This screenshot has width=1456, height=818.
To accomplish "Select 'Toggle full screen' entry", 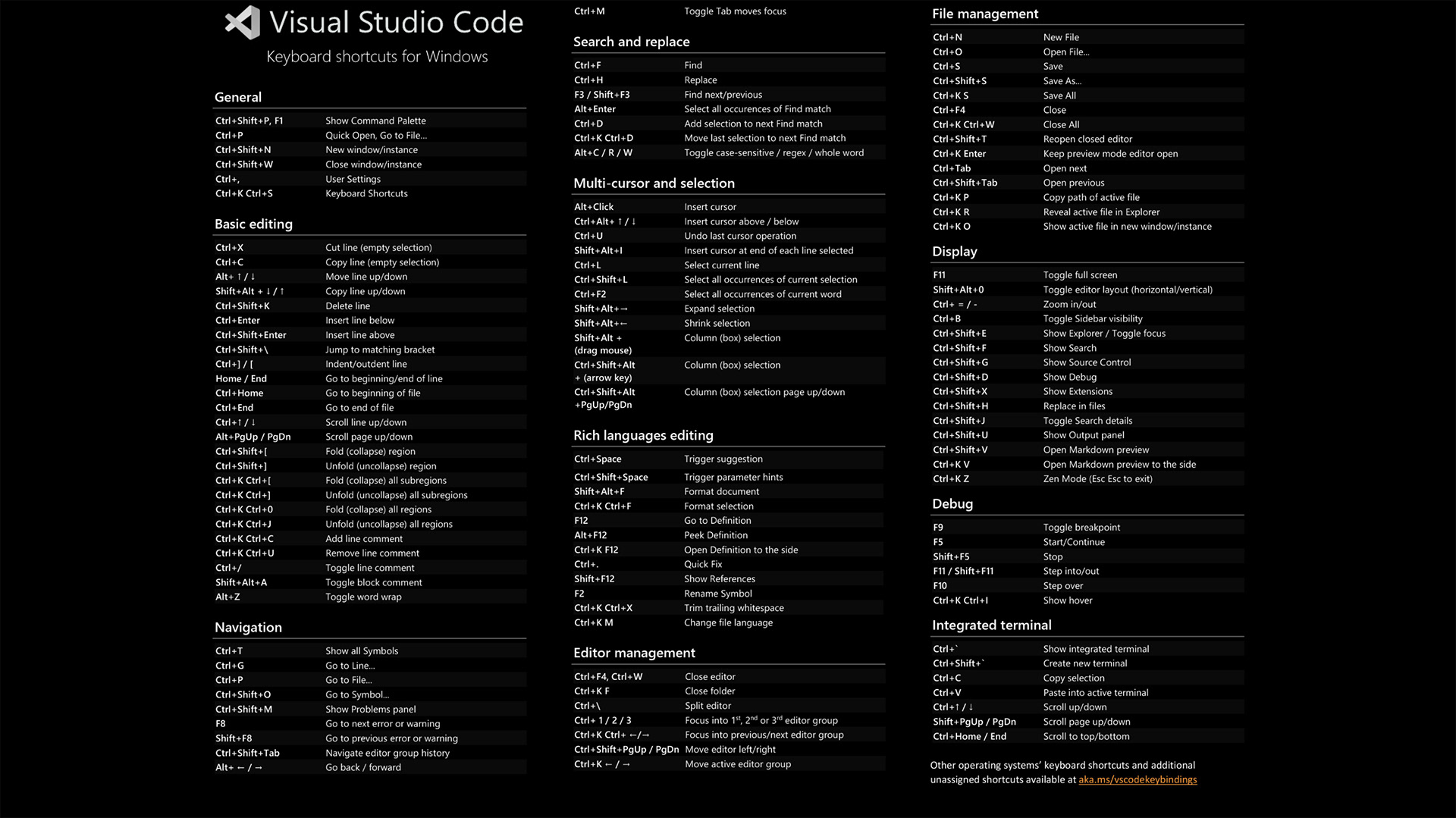I will [1080, 275].
